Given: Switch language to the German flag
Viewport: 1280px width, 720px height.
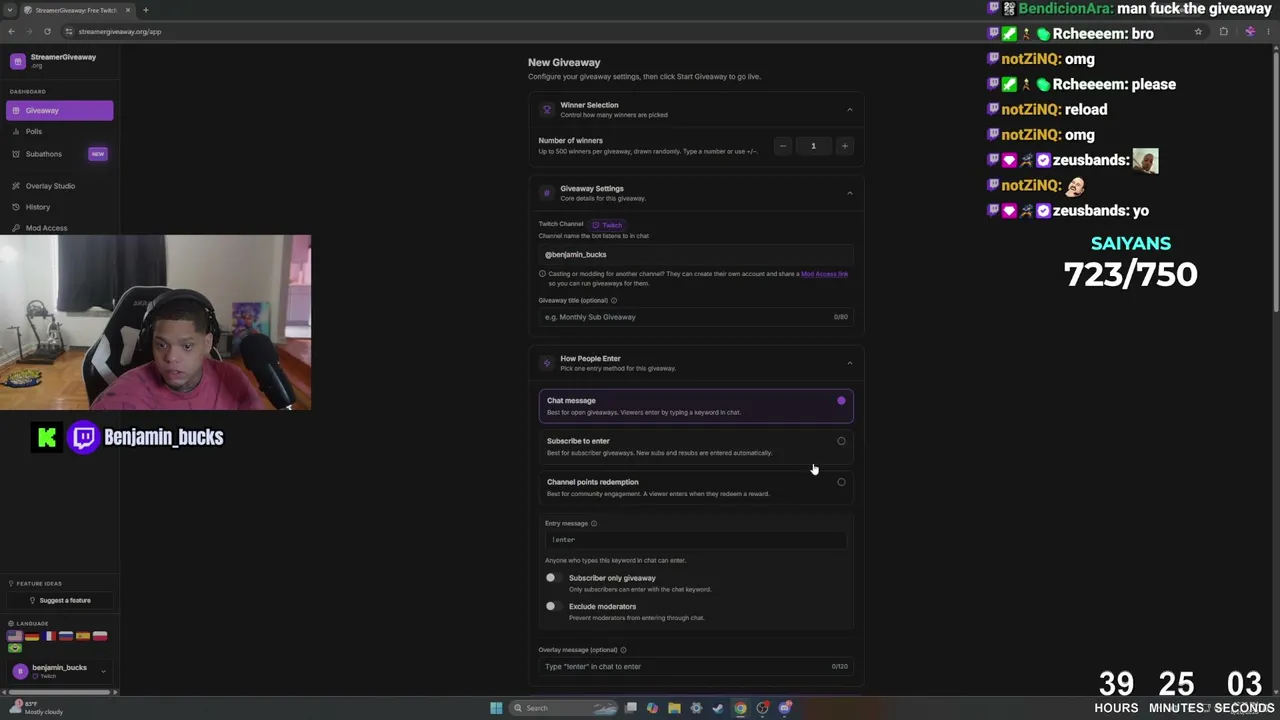Looking at the screenshot, I should tap(32, 636).
